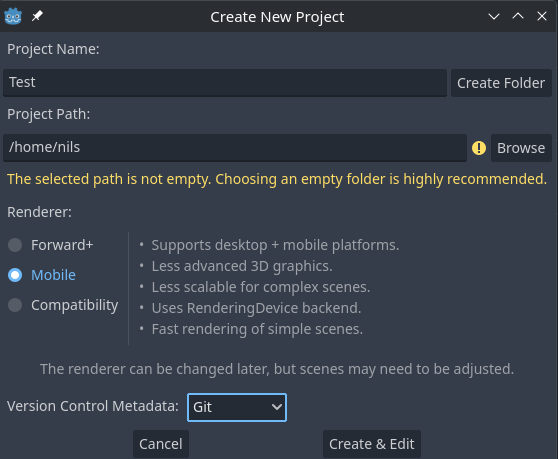
Task: Close the Create New Project dialog
Action: 542,16
